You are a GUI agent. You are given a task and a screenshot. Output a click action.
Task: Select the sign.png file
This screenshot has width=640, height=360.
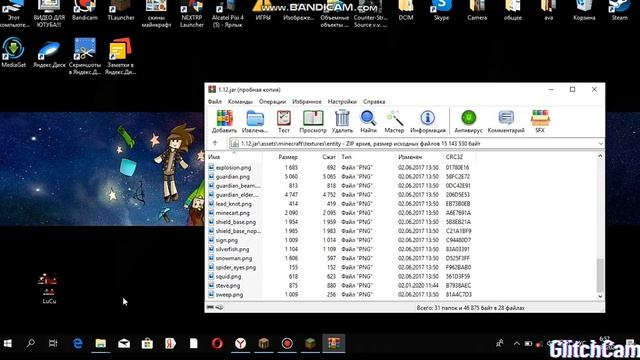pyautogui.click(x=223, y=240)
